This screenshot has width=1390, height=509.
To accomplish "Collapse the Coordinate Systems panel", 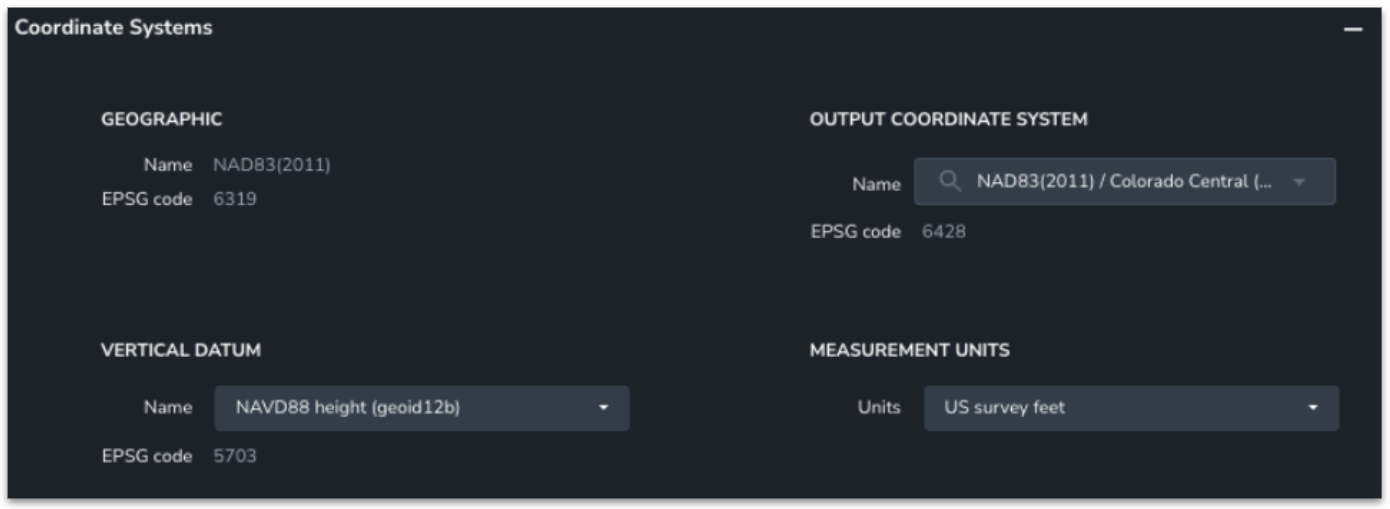I will tap(1353, 30).
